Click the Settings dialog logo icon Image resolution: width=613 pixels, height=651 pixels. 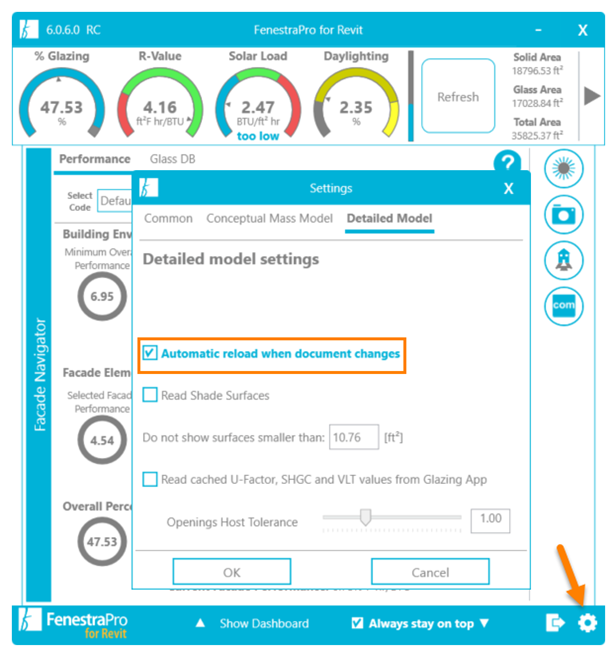pyautogui.click(x=148, y=188)
